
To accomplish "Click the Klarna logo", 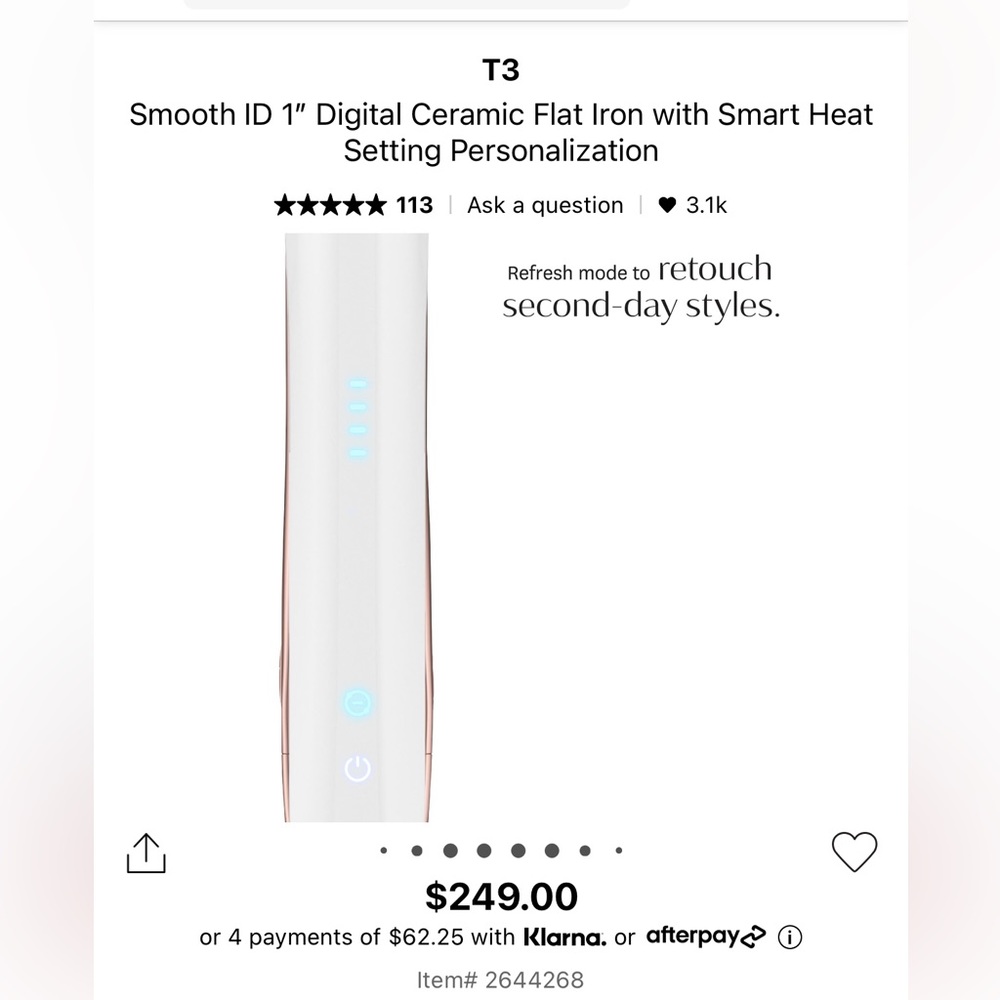I will tap(565, 938).
